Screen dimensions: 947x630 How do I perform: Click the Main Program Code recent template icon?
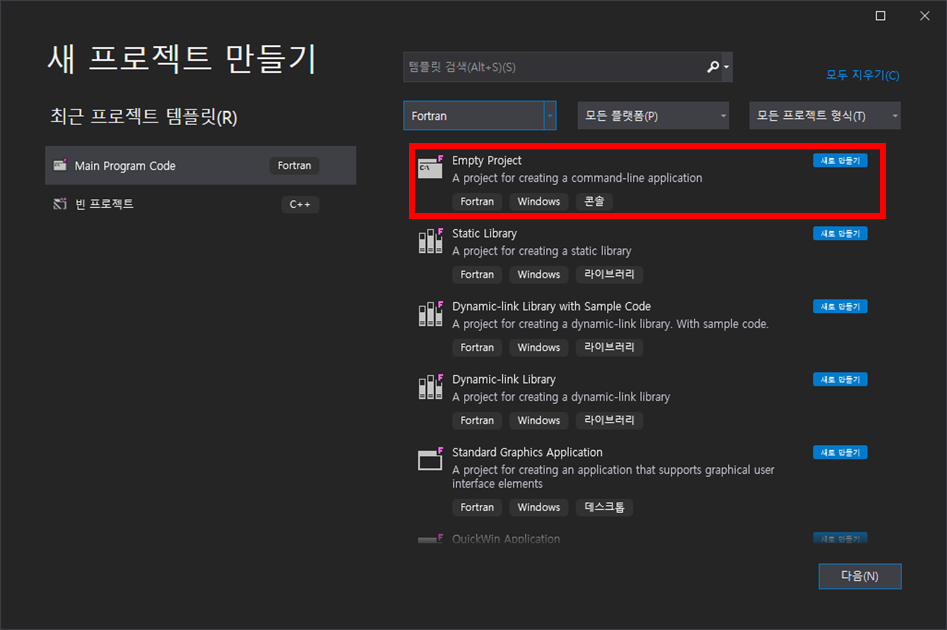(60, 165)
